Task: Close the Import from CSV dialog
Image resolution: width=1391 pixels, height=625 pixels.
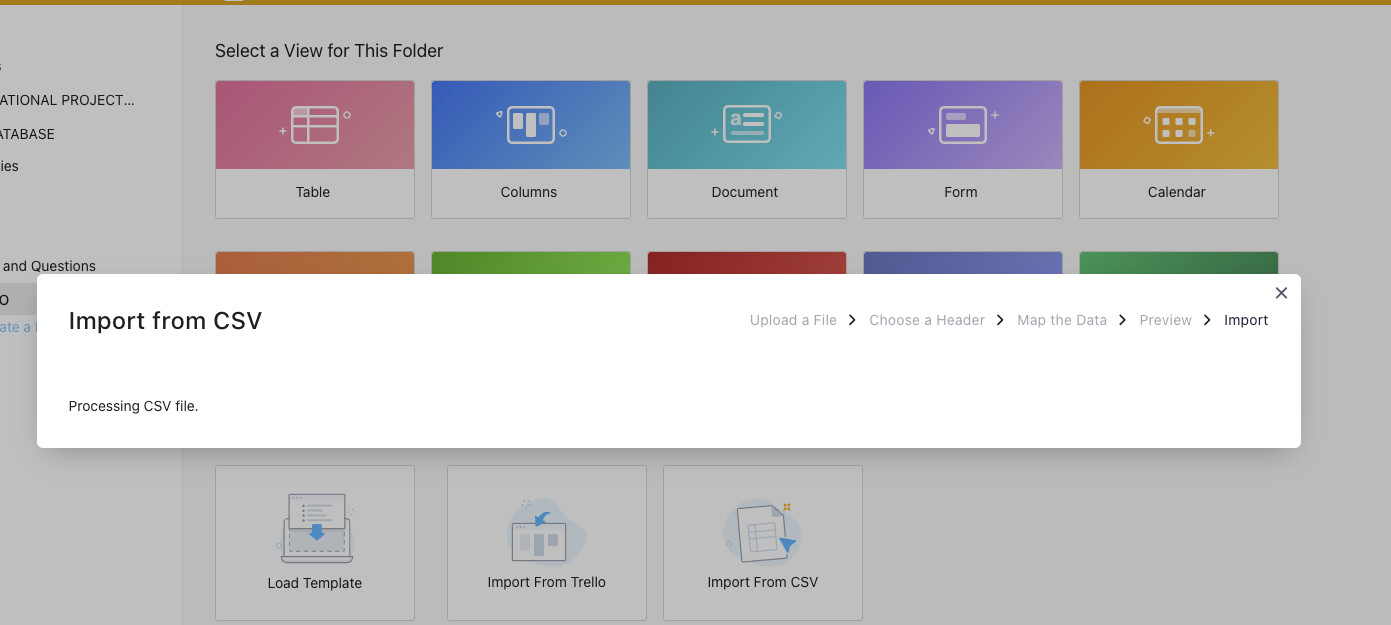Action: 1281,293
